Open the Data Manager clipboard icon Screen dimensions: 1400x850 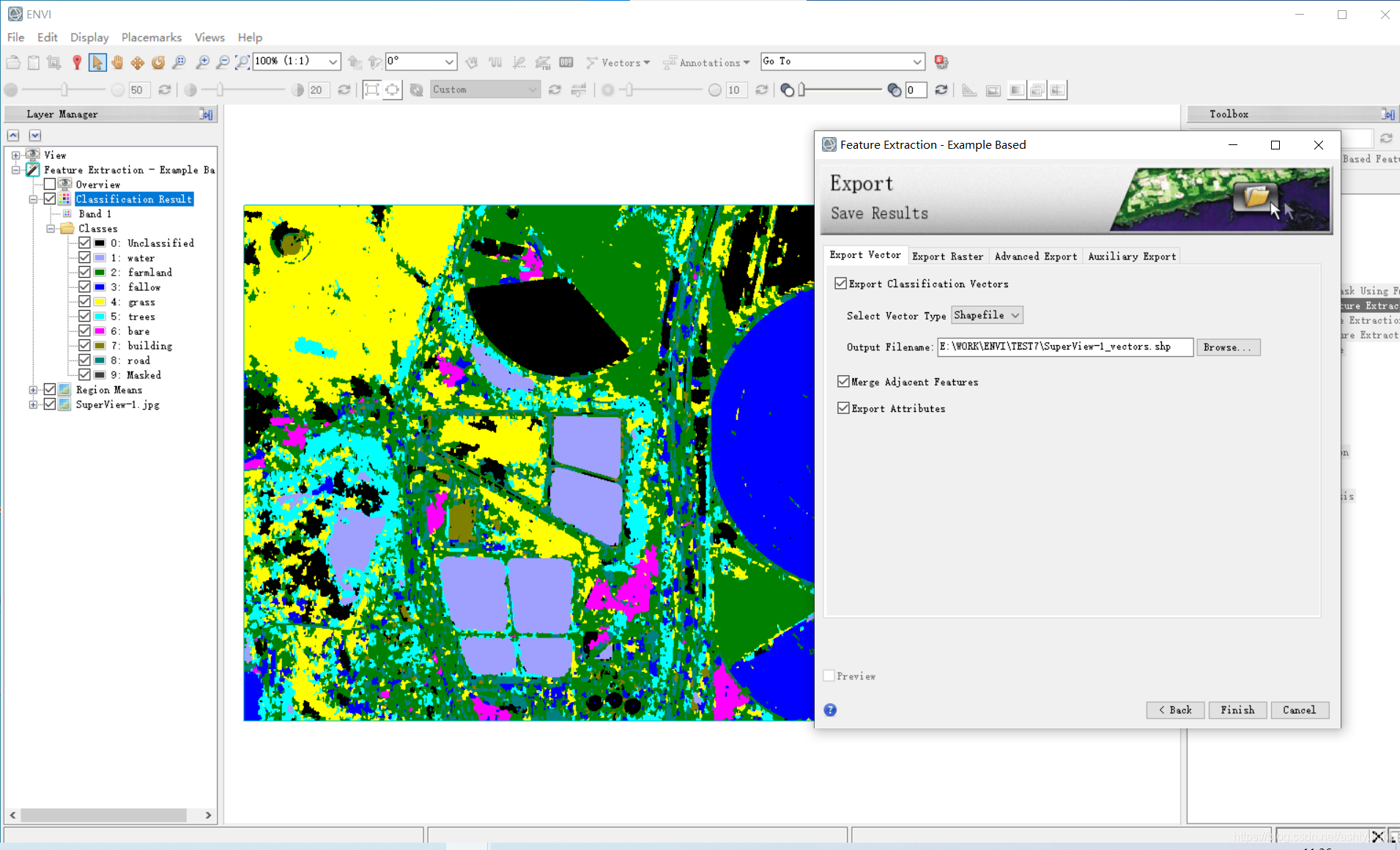tap(34, 62)
